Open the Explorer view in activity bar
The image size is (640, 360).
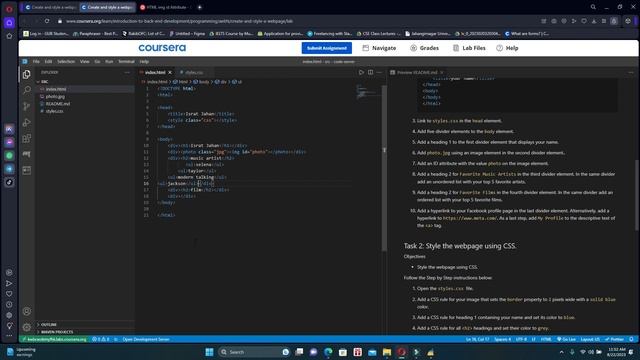(27, 74)
